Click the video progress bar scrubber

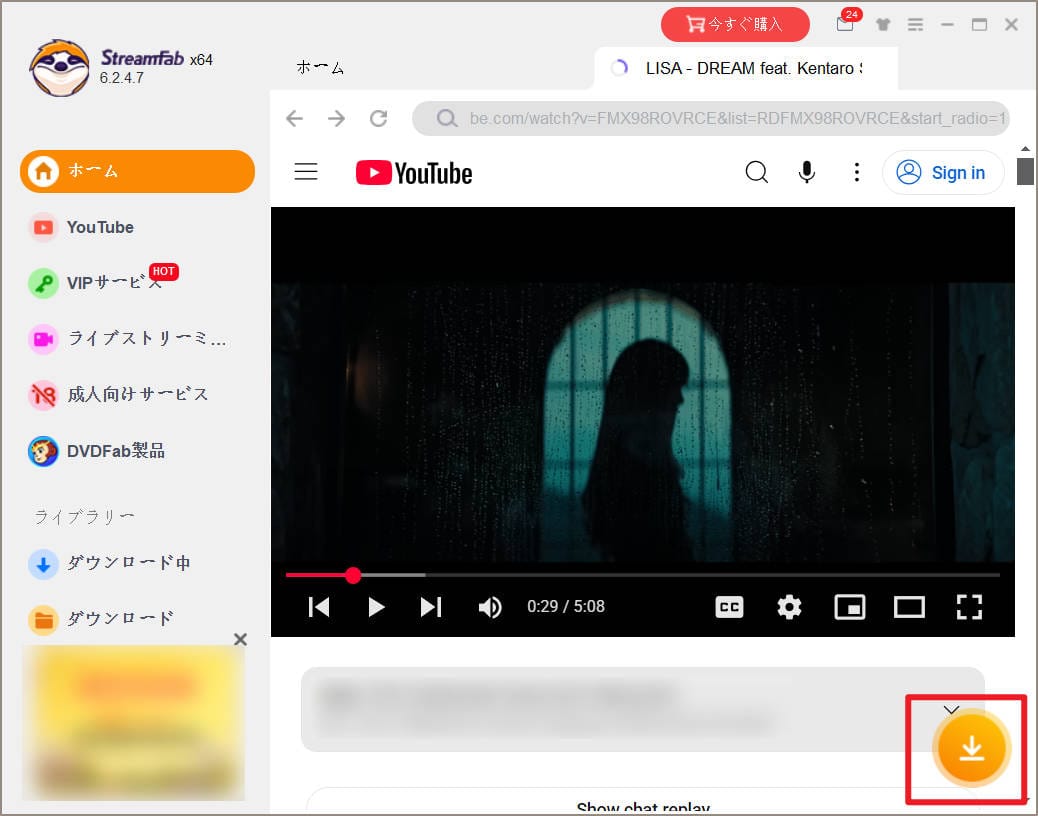(354, 575)
